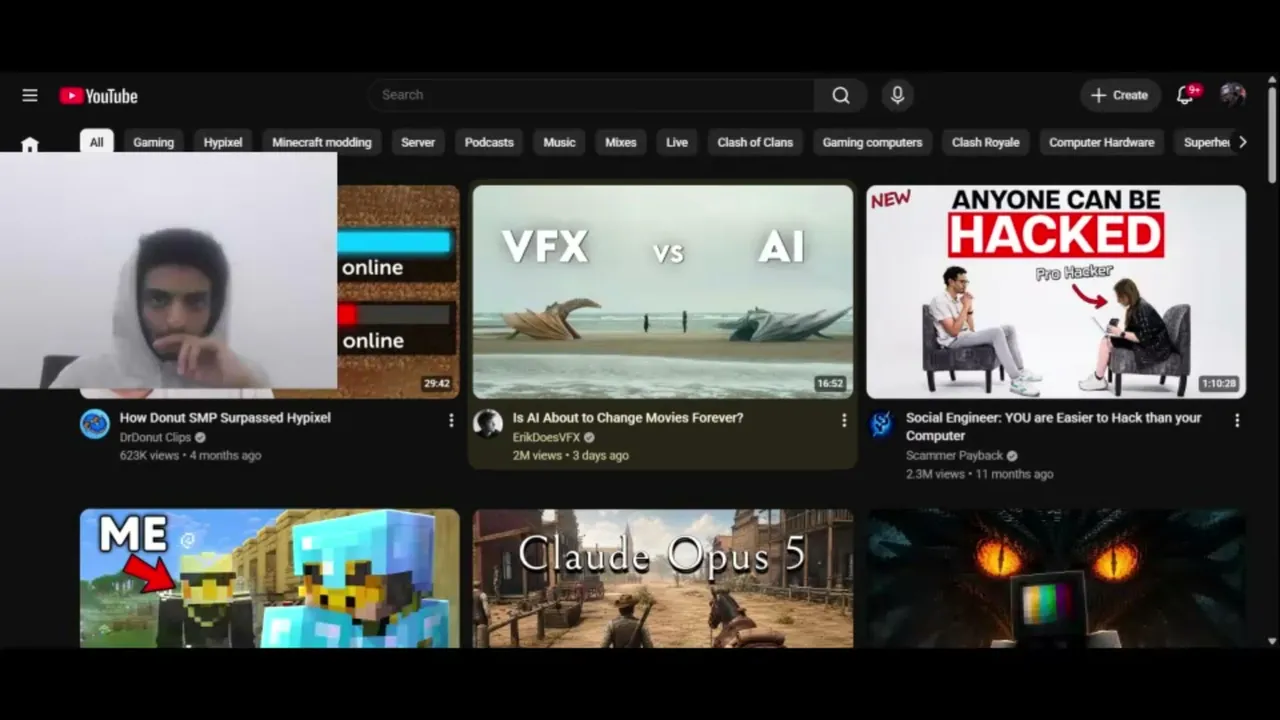Click the magnifier search button
The width and height of the screenshot is (1280, 720).
click(x=841, y=95)
